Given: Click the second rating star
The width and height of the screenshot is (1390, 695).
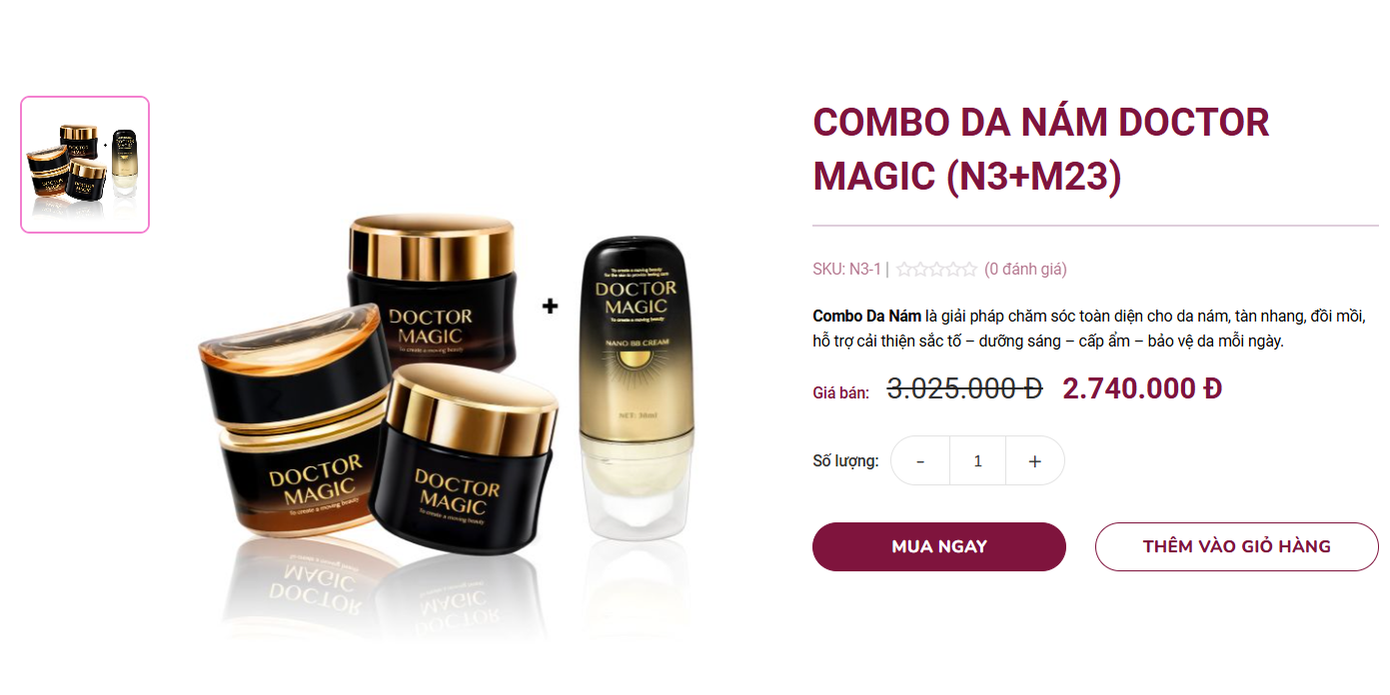Looking at the screenshot, I should pyautogui.click(x=921, y=269).
